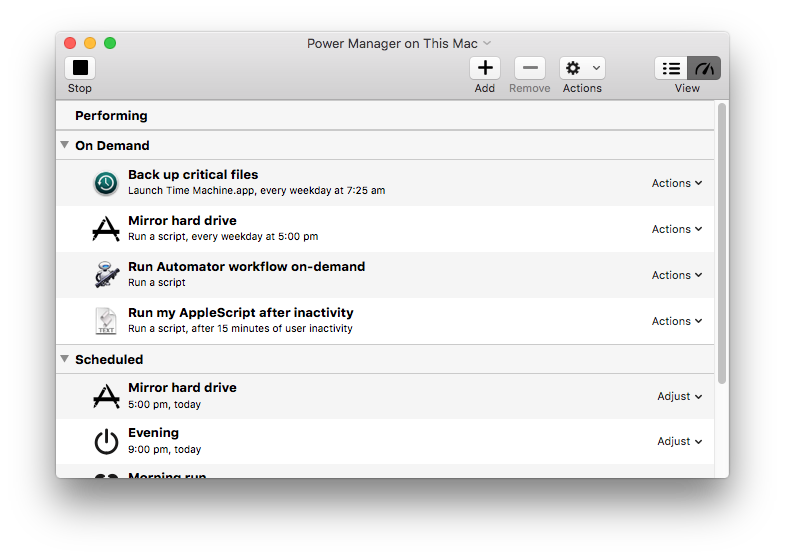785x558 pixels.
Task: Click the On Demand header label
Action: [112, 146]
